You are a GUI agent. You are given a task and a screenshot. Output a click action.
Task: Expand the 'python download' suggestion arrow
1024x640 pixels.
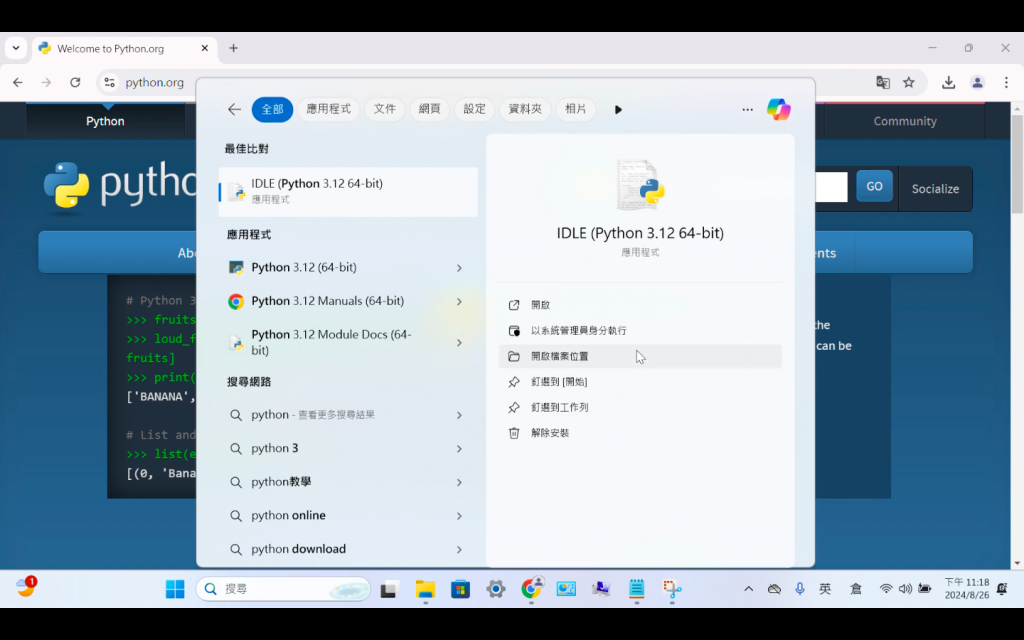coord(459,549)
